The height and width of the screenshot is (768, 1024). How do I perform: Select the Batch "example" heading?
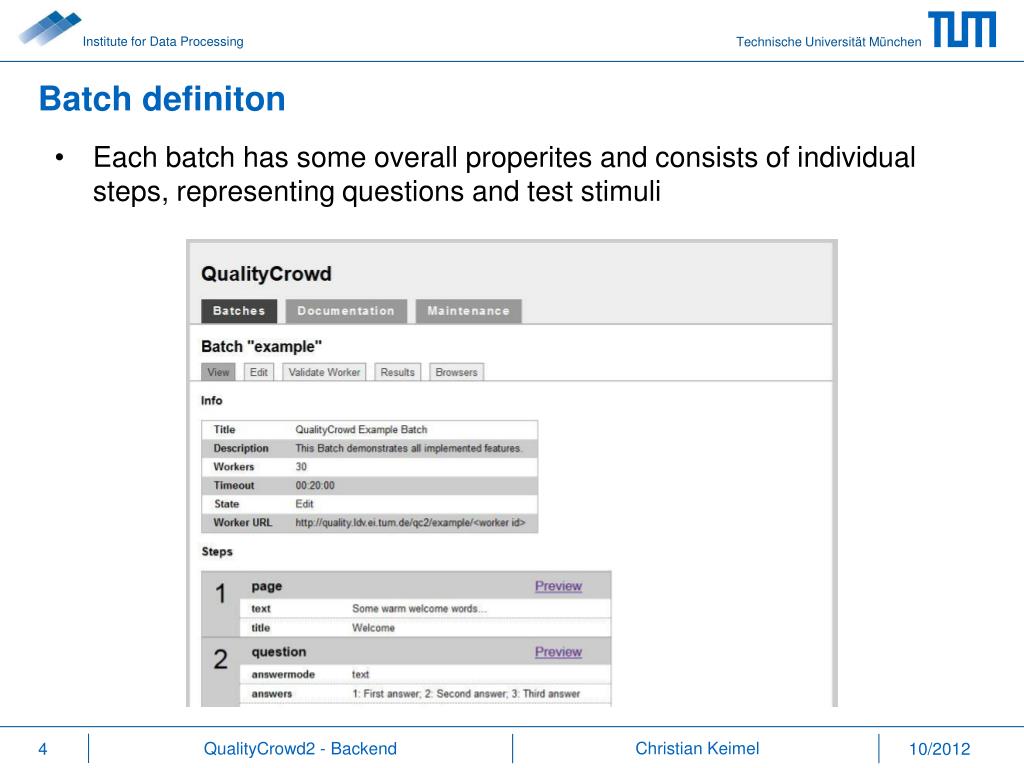click(261, 347)
